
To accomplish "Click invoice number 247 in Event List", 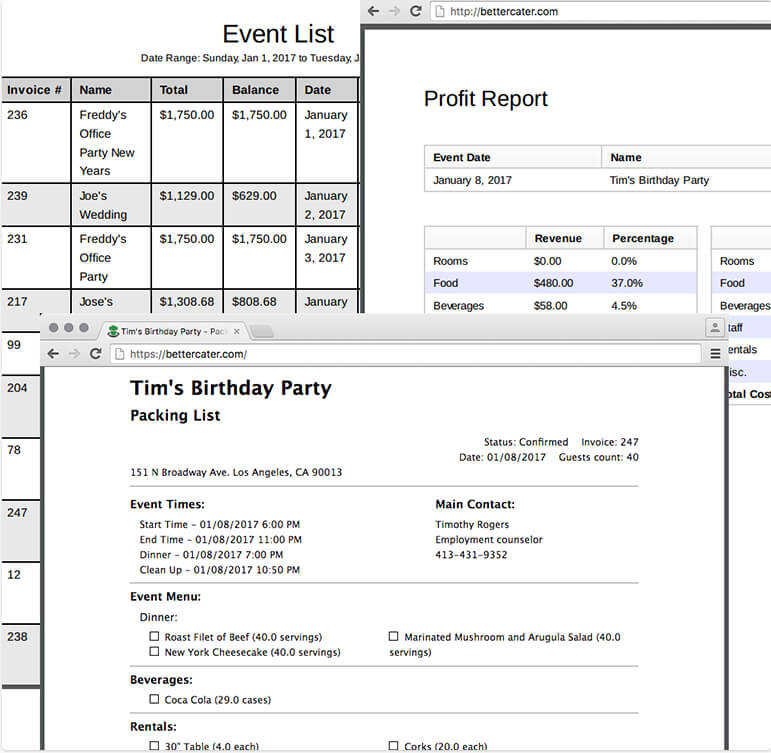I will click(17, 512).
